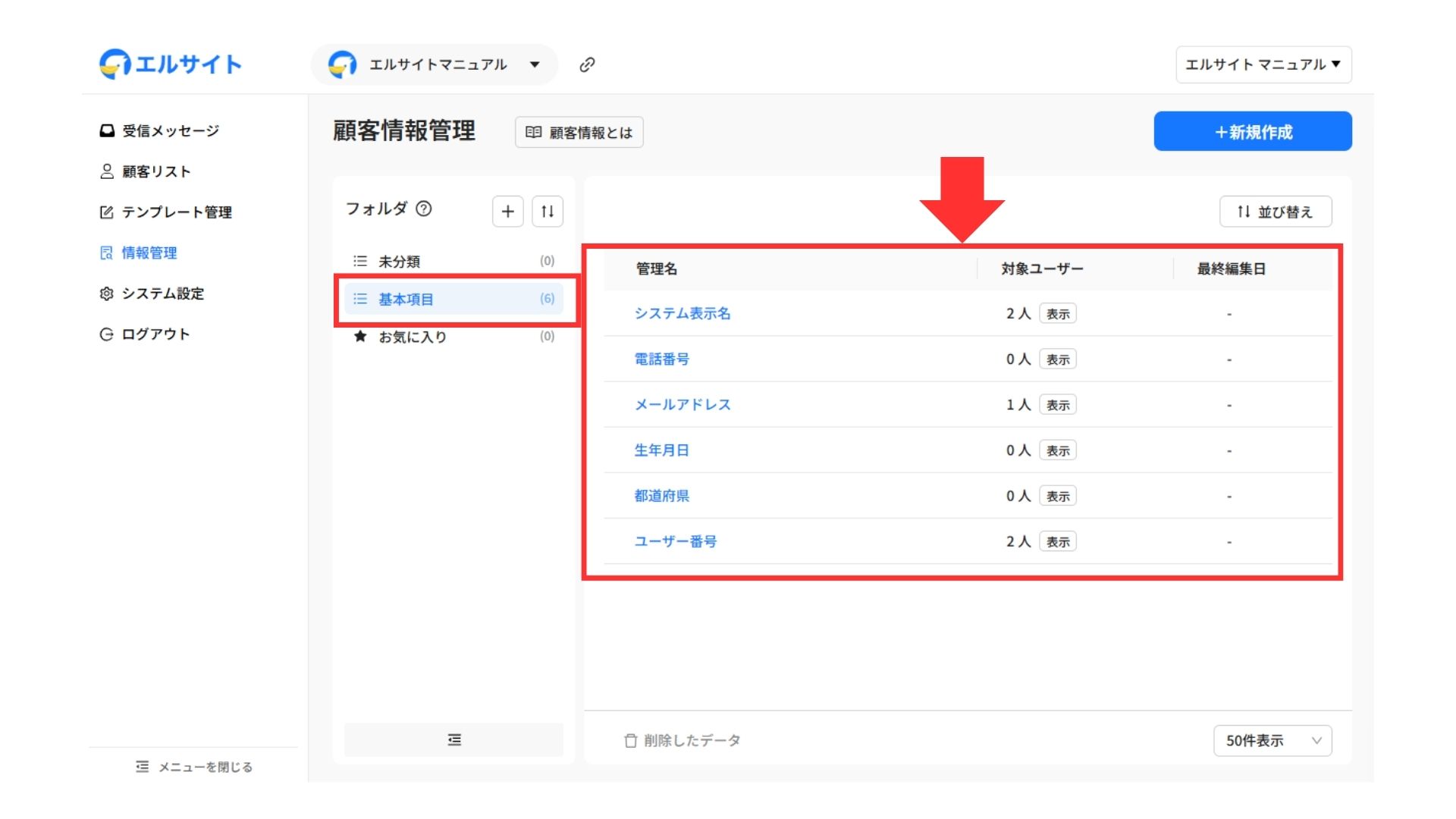Viewport: 1456px width, 819px height.
Task: Click the +新規作成 button
Action: point(1252,132)
